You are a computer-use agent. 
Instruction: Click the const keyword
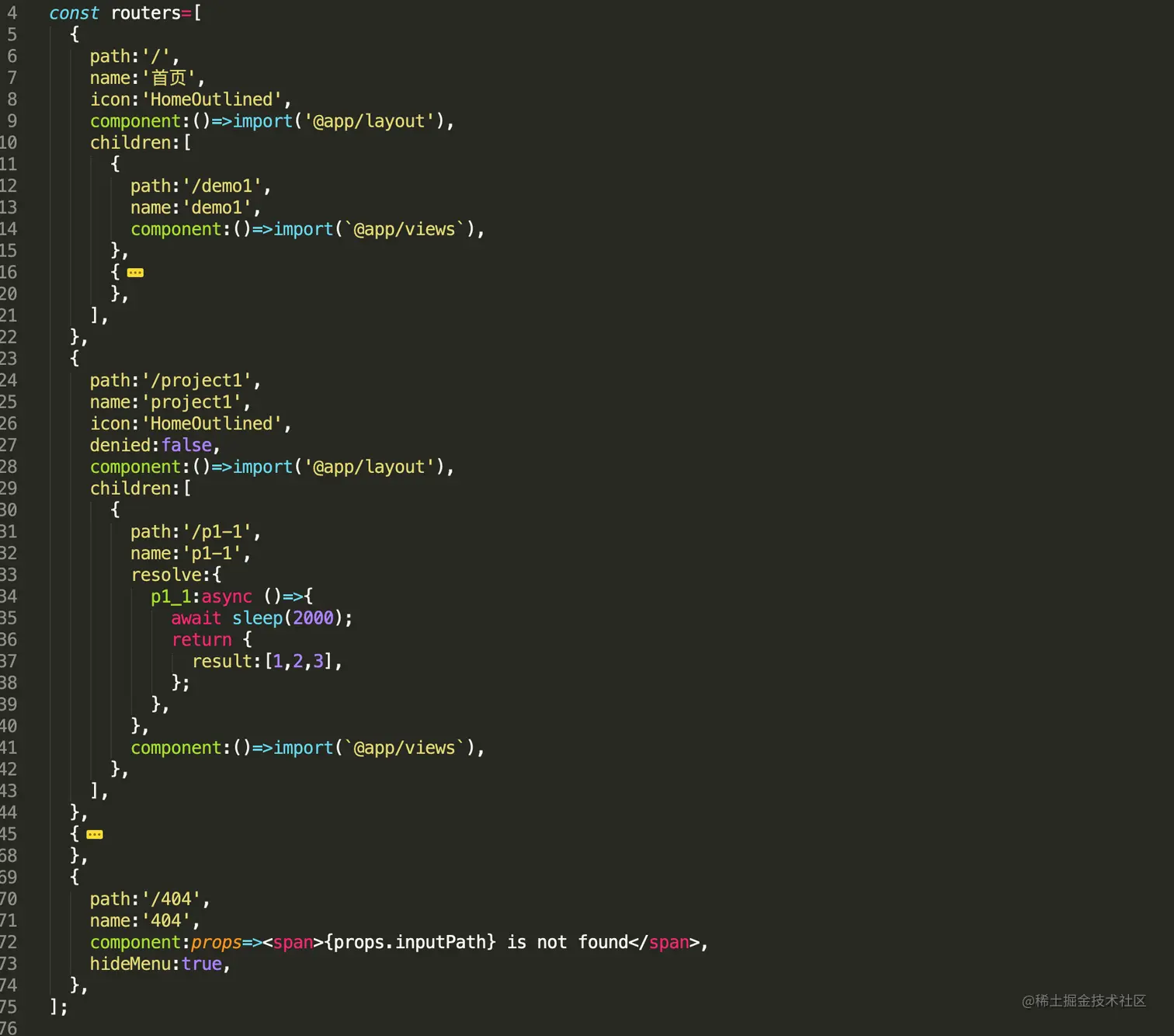tap(74, 13)
